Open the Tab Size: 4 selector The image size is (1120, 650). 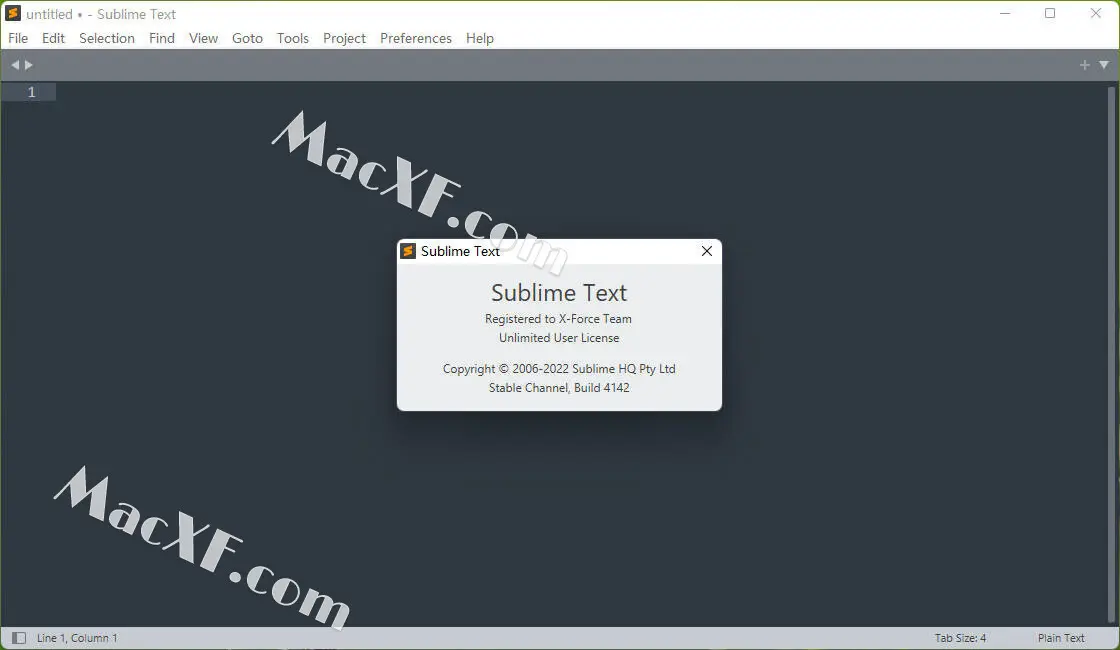pyautogui.click(x=960, y=638)
